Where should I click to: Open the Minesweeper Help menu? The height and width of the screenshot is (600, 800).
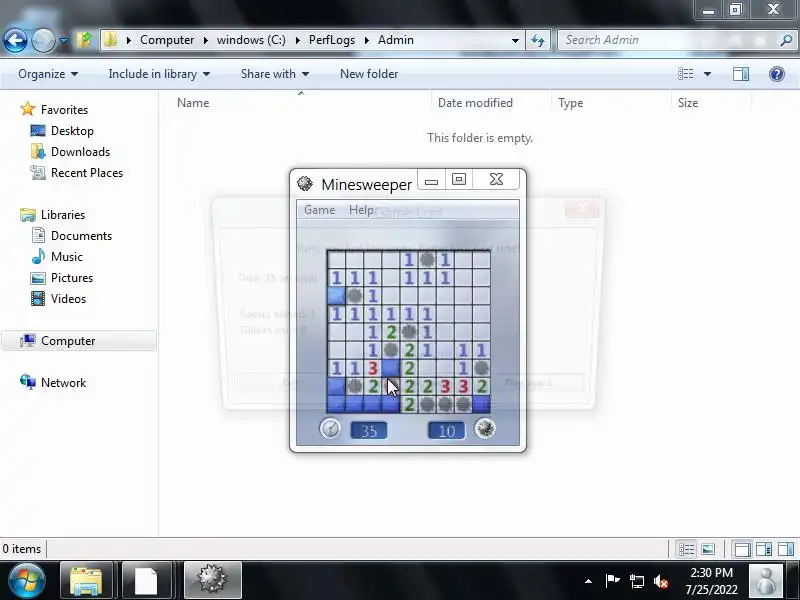[361, 210]
